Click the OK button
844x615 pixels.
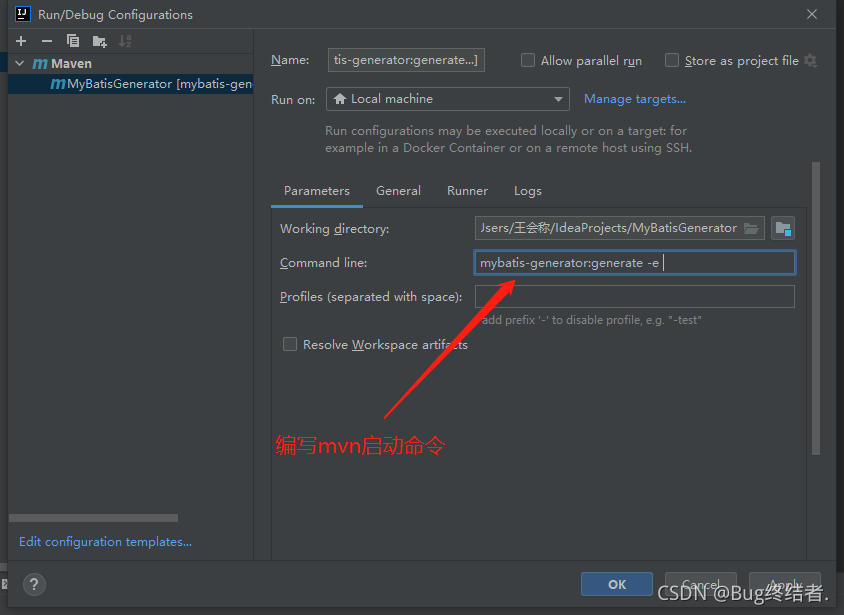pyautogui.click(x=617, y=584)
